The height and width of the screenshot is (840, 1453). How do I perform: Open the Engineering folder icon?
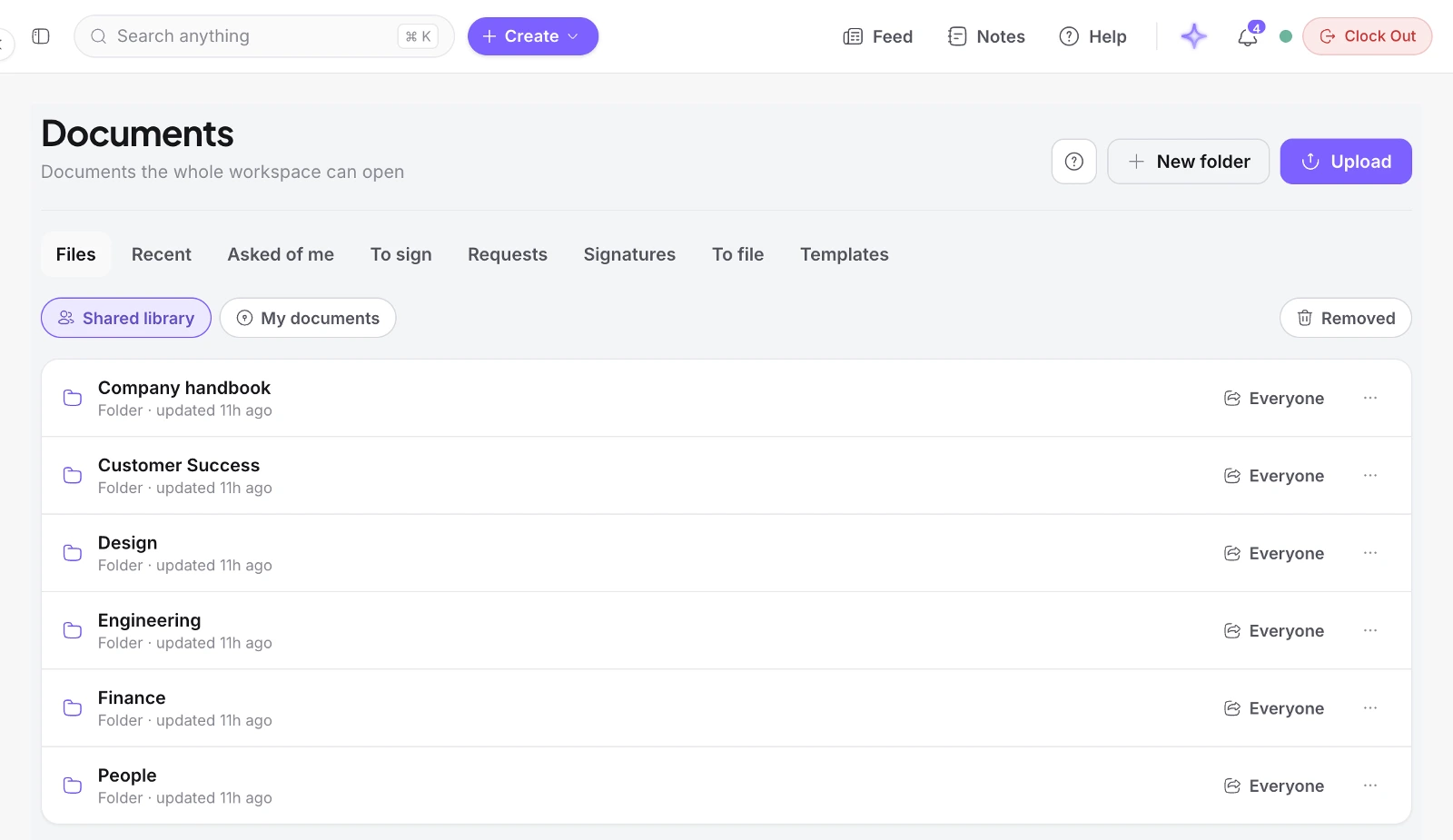point(73,630)
